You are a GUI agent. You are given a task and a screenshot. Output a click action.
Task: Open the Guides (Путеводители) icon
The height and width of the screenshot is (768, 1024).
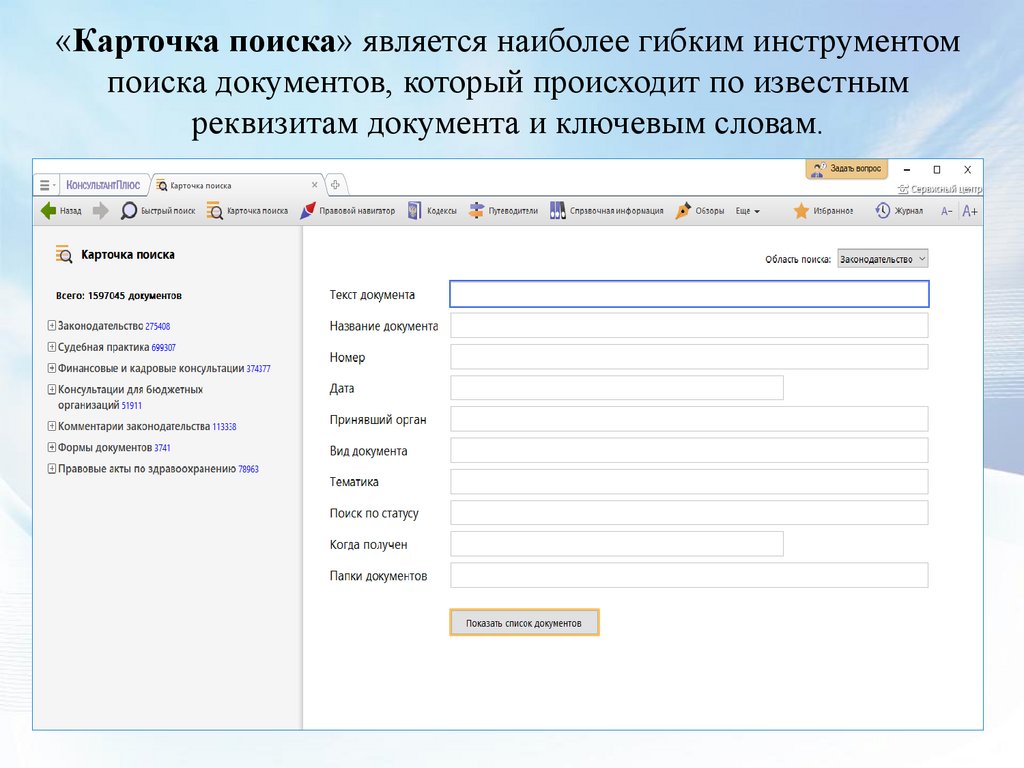click(x=476, y=211)
